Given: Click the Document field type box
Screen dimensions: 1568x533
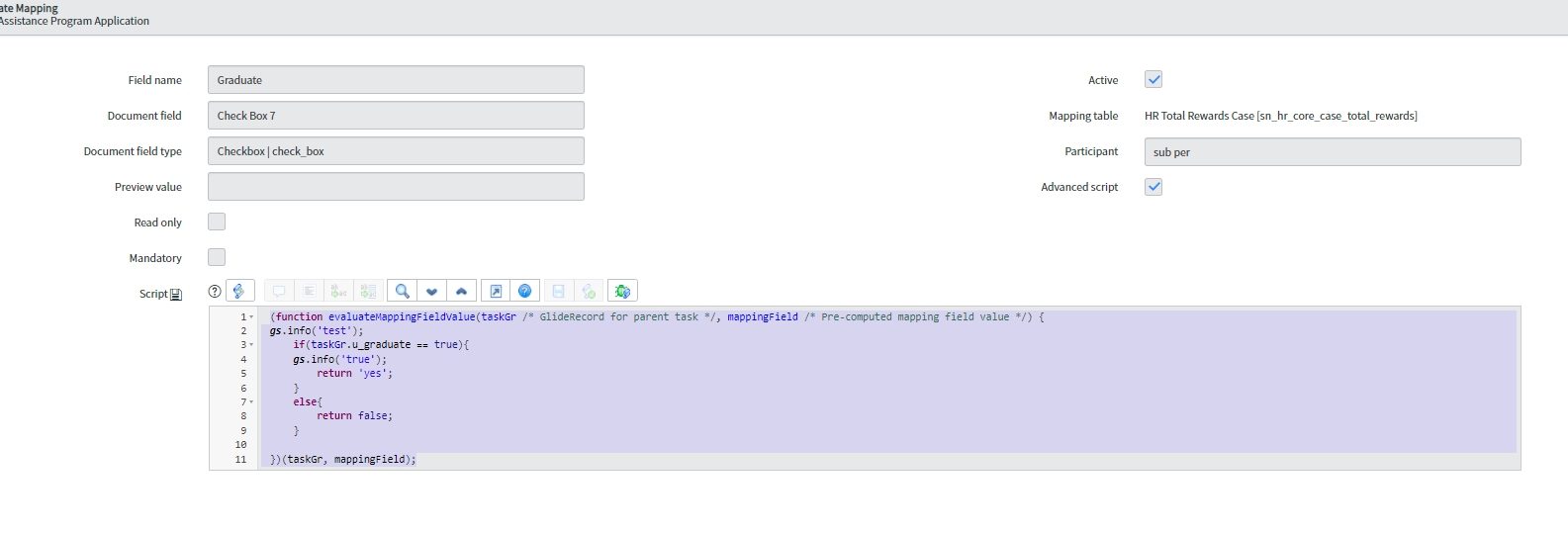Looking at the screenshot, I should tap(396, 151).
